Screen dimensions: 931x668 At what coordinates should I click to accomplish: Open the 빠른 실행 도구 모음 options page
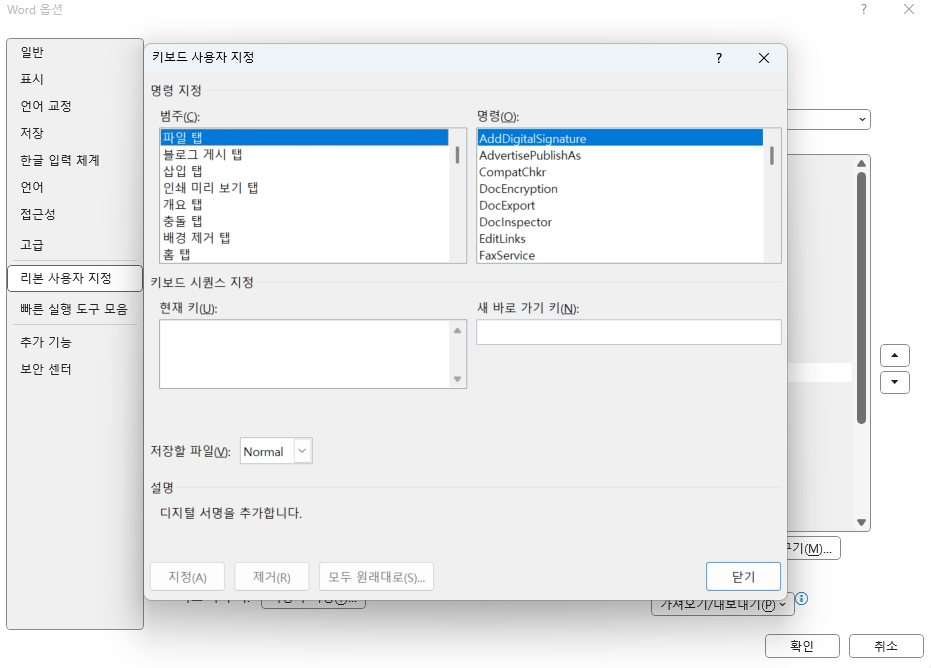coord(66,308)
